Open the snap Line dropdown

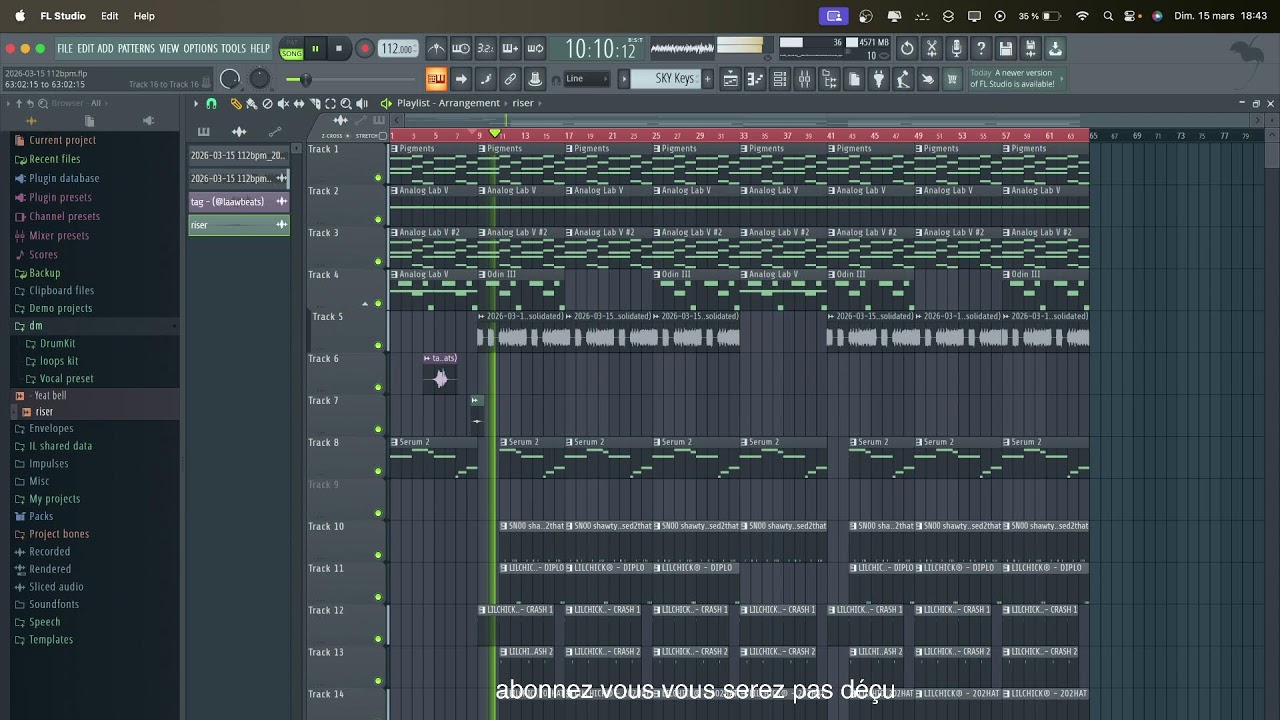click(587, 79)
